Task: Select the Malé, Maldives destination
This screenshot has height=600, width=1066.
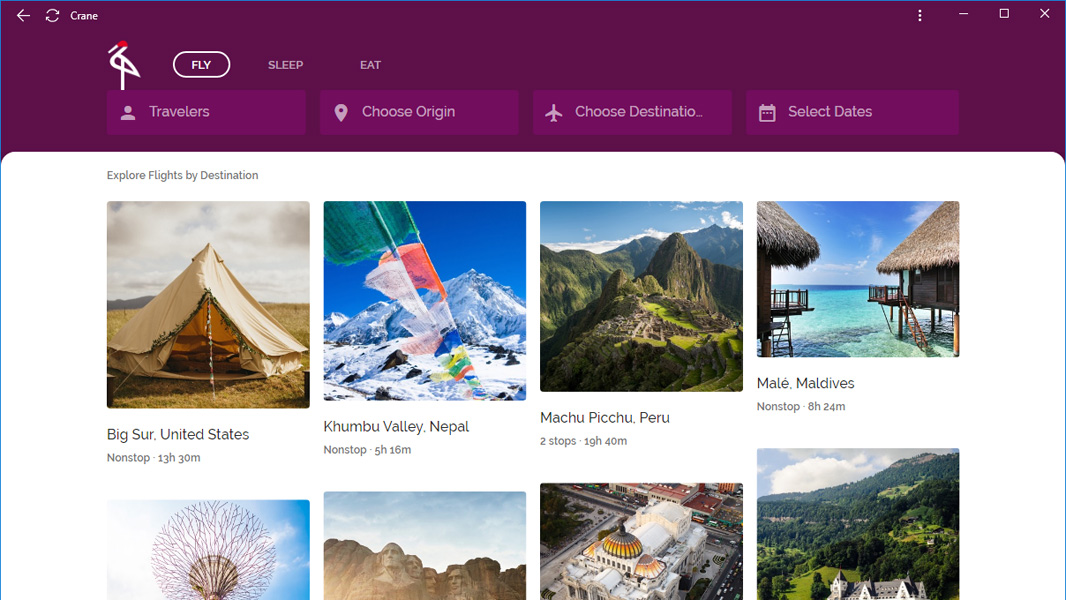Action: click(x=806, y=383)
